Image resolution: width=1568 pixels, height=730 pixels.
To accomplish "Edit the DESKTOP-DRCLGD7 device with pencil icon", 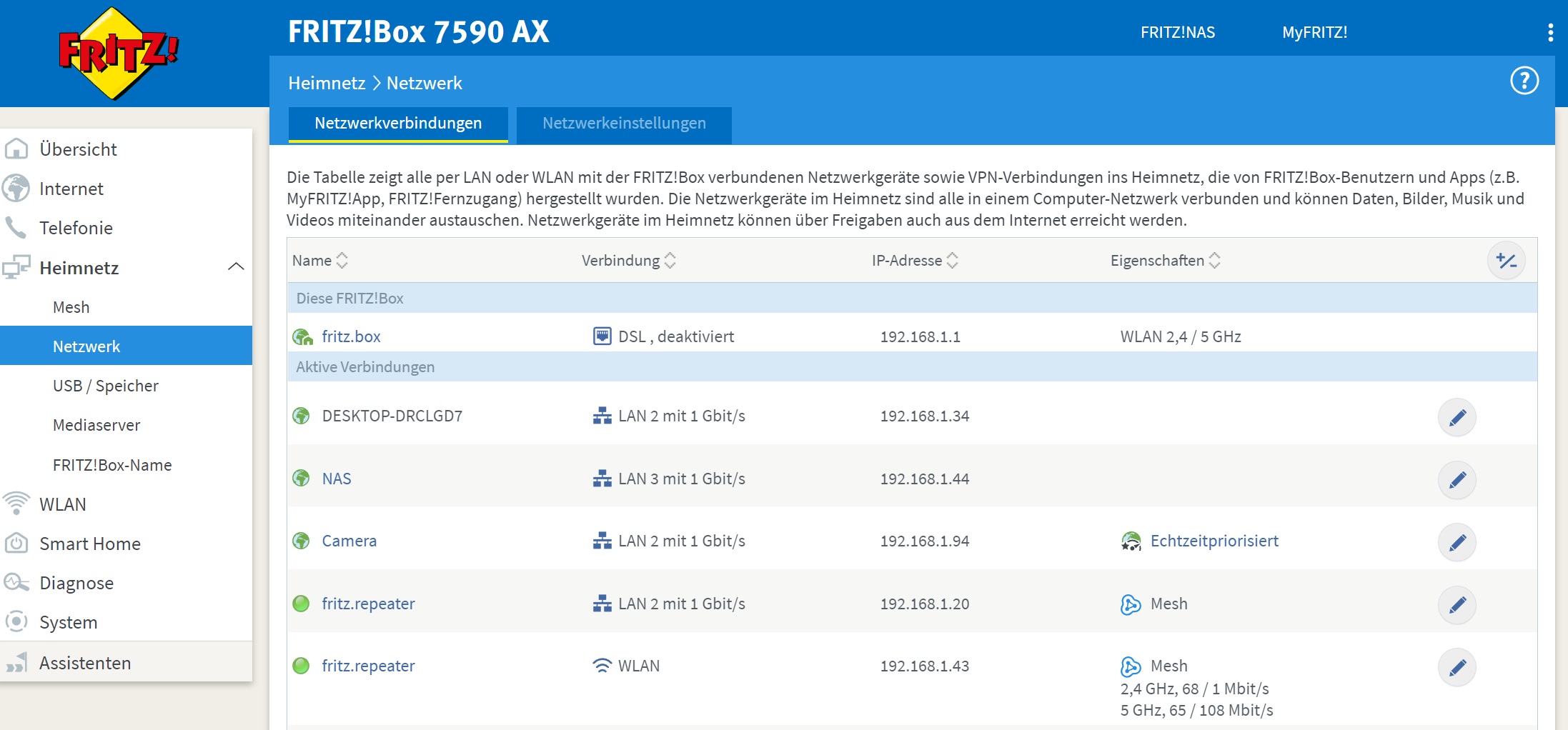I will [1457, 417].
